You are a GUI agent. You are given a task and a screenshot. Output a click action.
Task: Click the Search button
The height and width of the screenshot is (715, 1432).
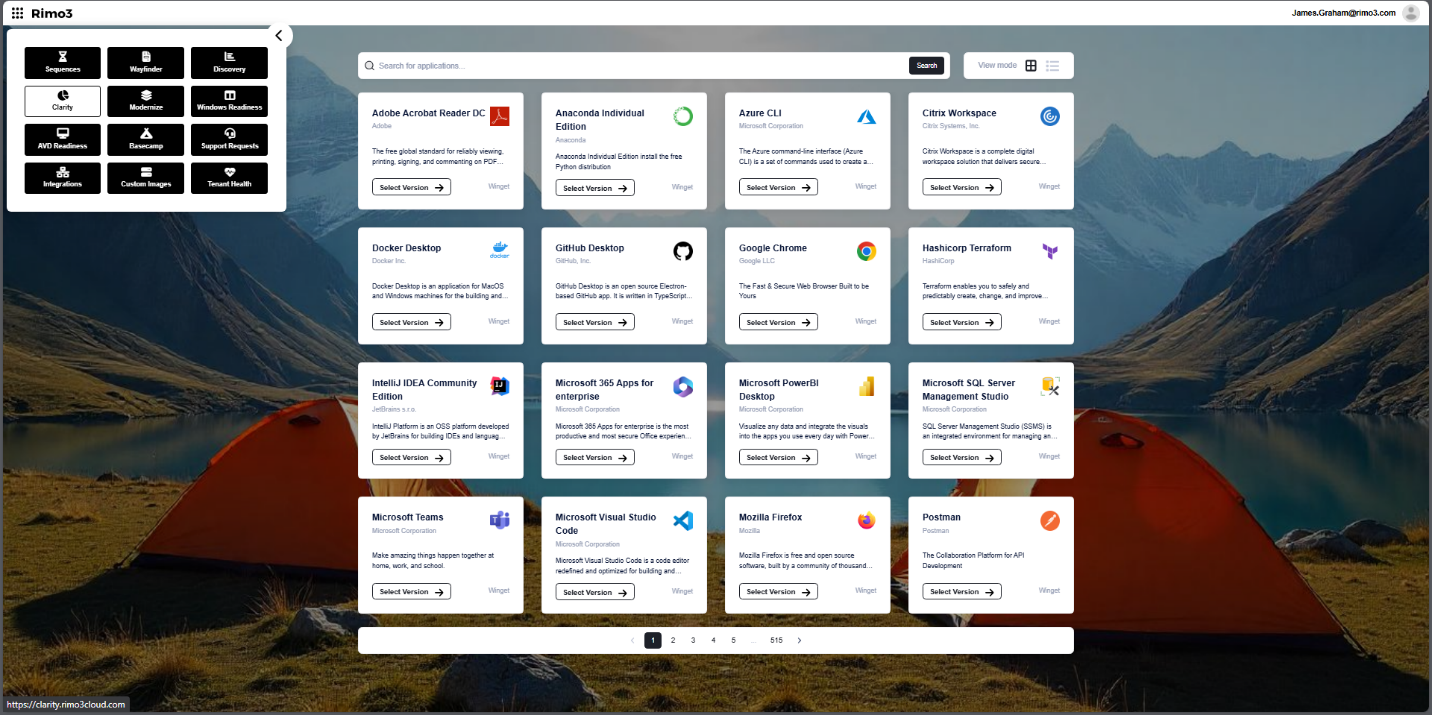tap(926, 66)
